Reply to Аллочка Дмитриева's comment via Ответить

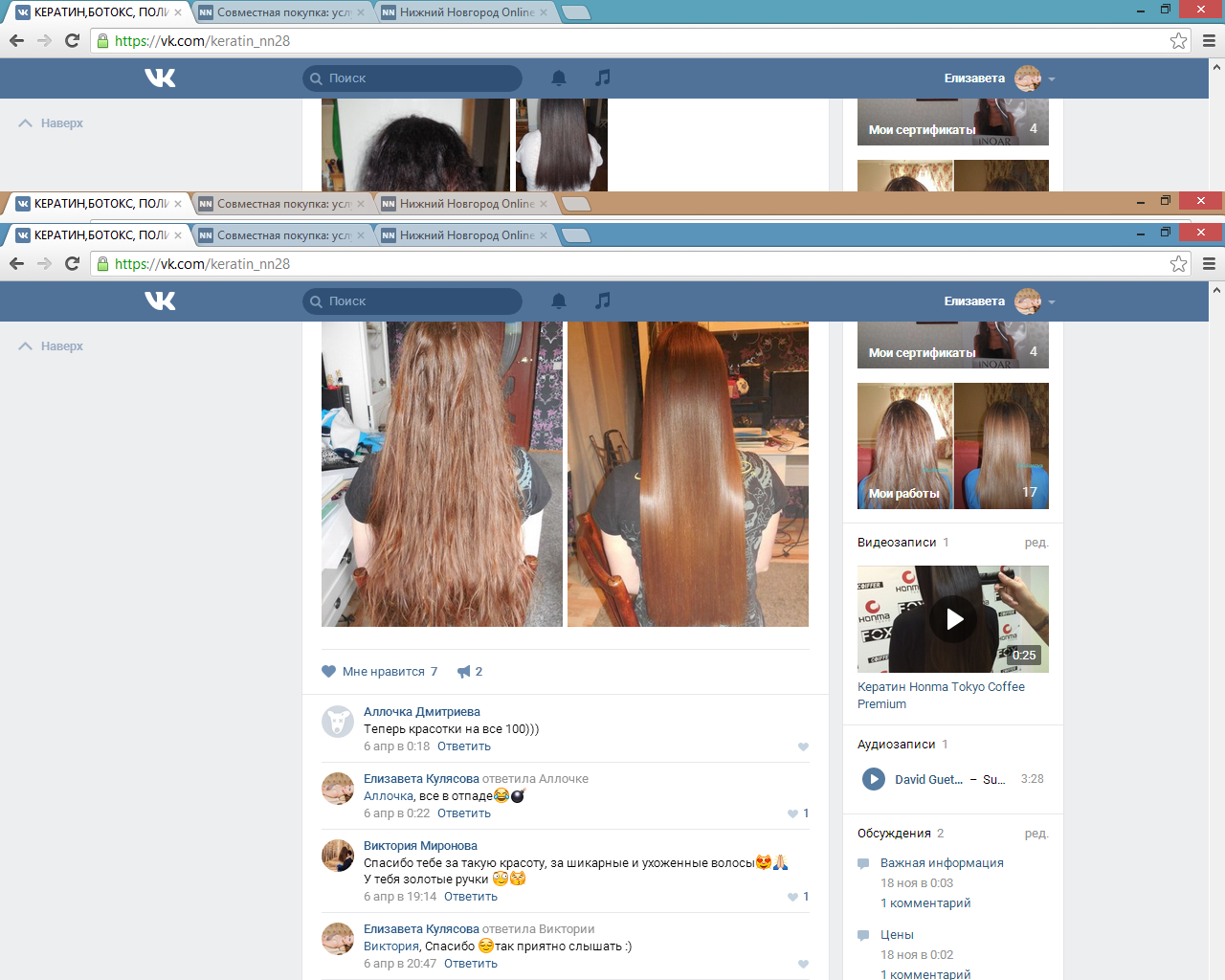464,746
